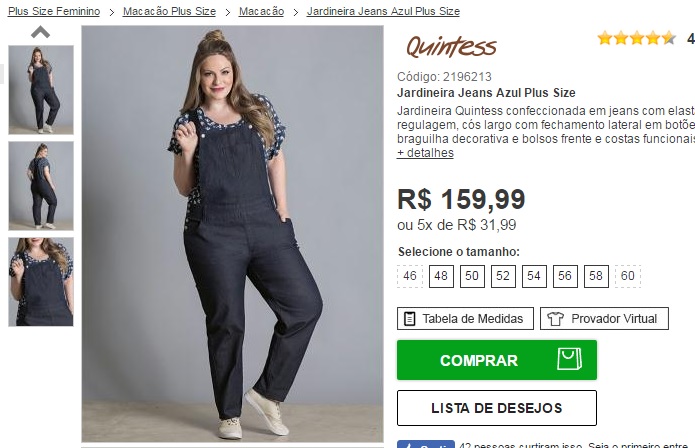This screenshot has height=448, width=695.
Task: Select the front view thumbnail
Action: 41,90
